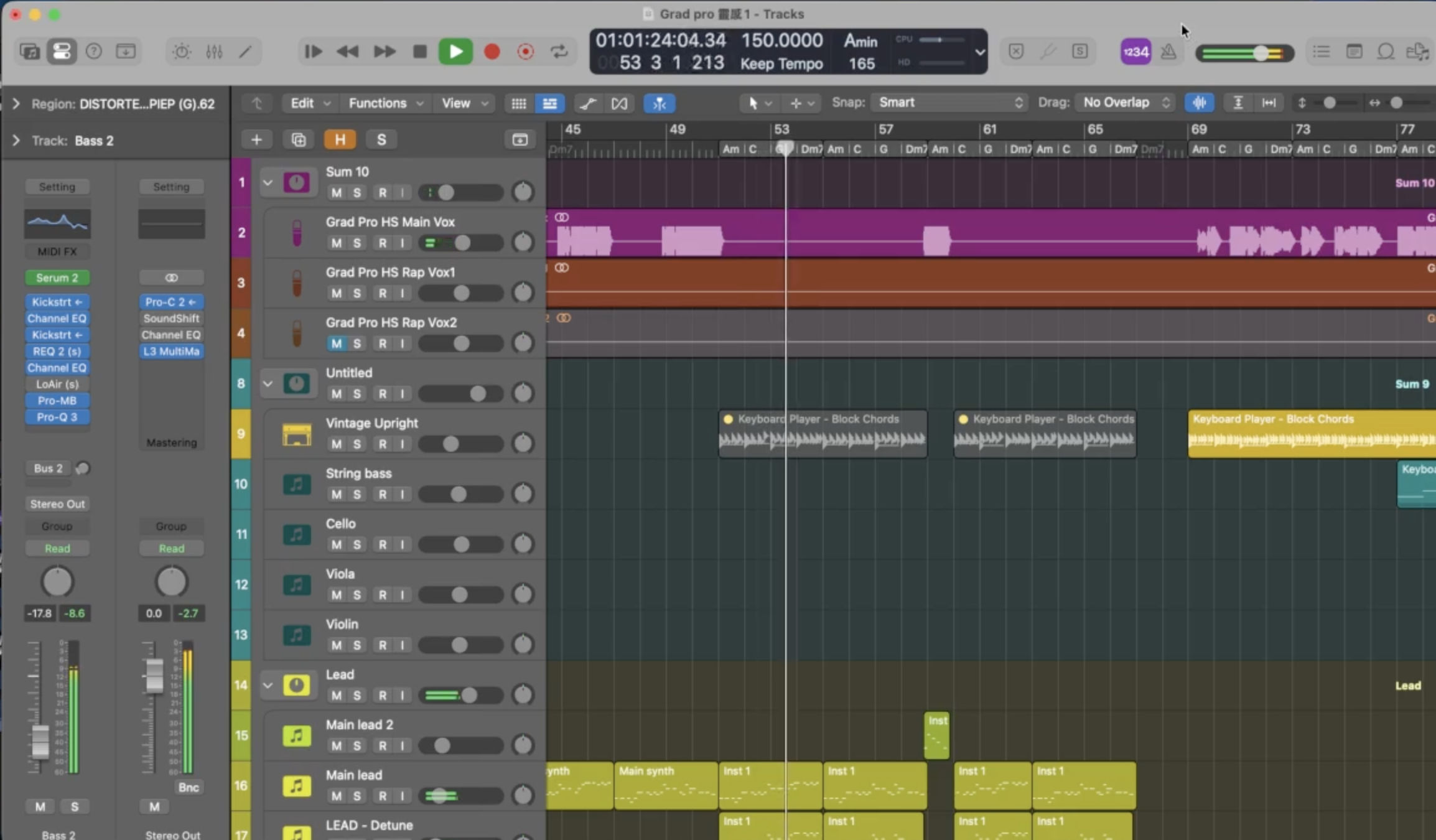Toggle the Hide tracks H button
1436x840 pixels.
(340, 140)
